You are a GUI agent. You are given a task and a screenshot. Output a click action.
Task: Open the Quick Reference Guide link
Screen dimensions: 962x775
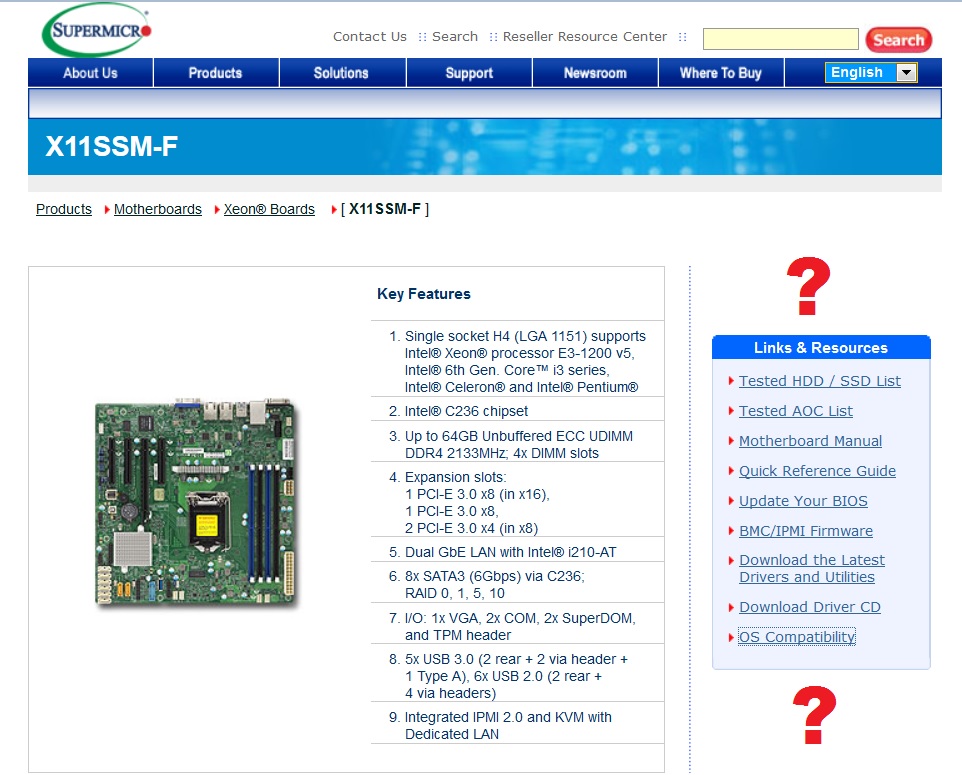817,471
